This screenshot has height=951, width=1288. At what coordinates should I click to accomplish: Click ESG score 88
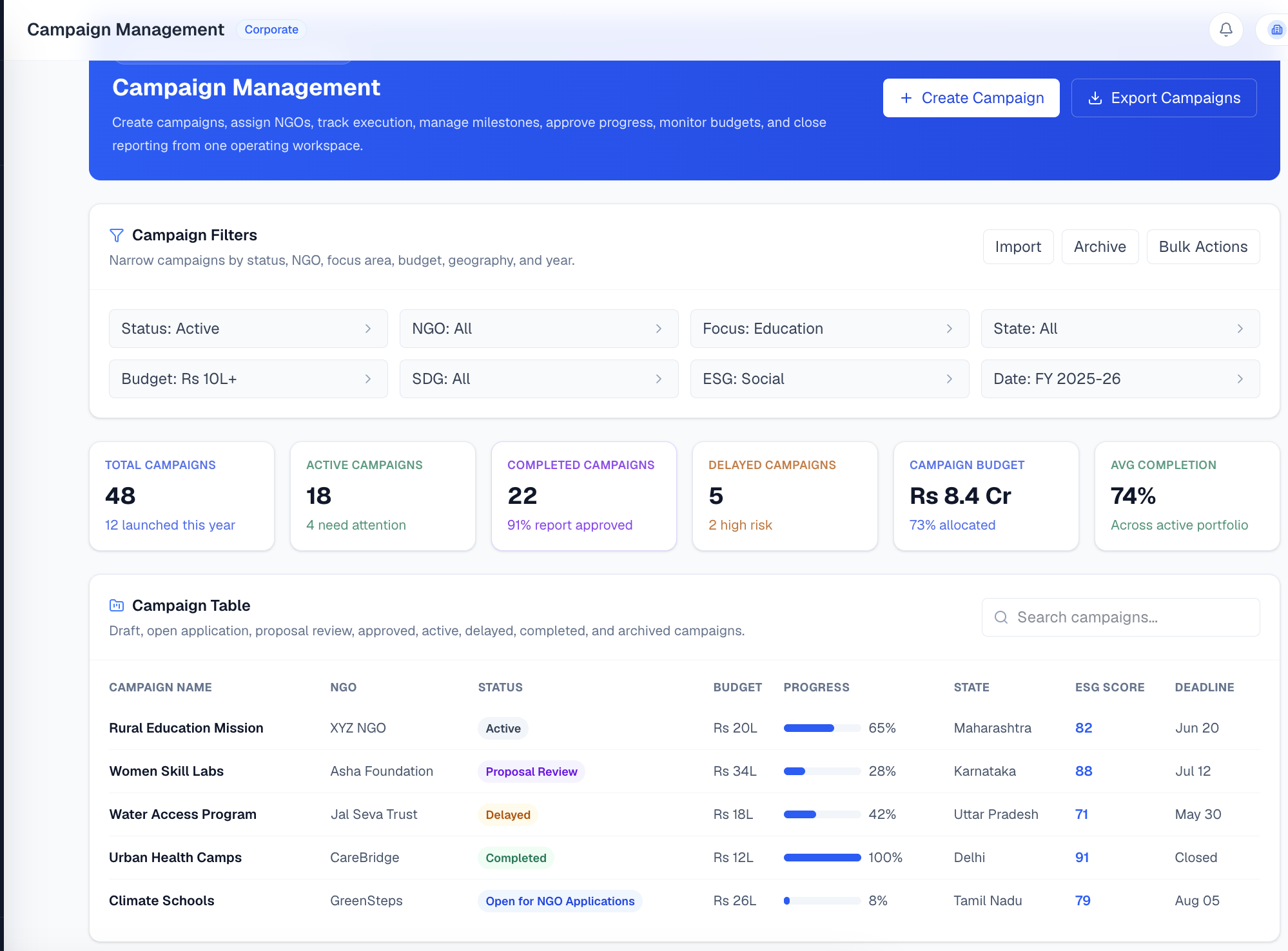tap(1084, 771)
